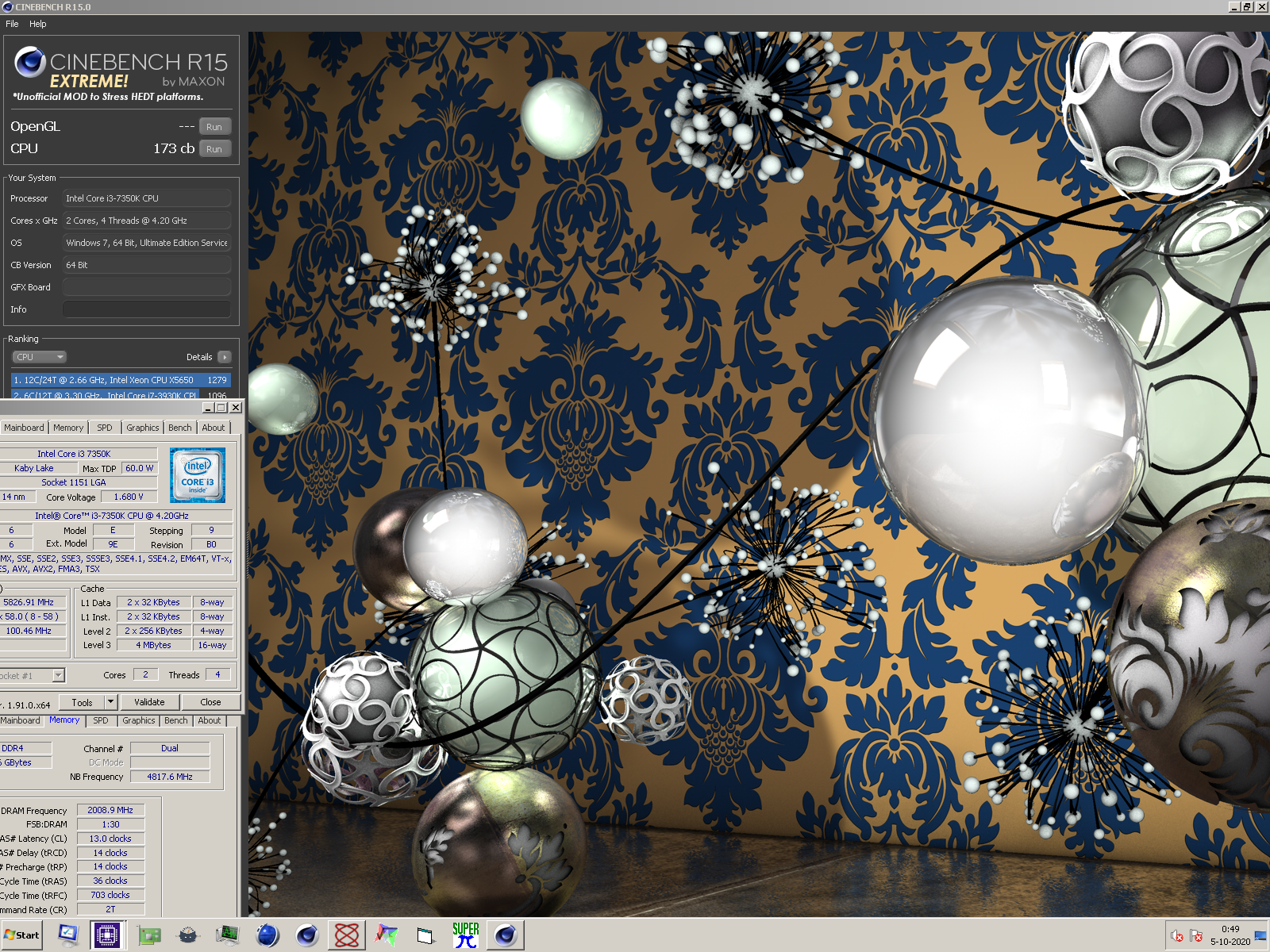Screen dimensions: 1270x952
Task: Open Graphics tab in lower CPU-Z window
Action: (x=139, y=720)
